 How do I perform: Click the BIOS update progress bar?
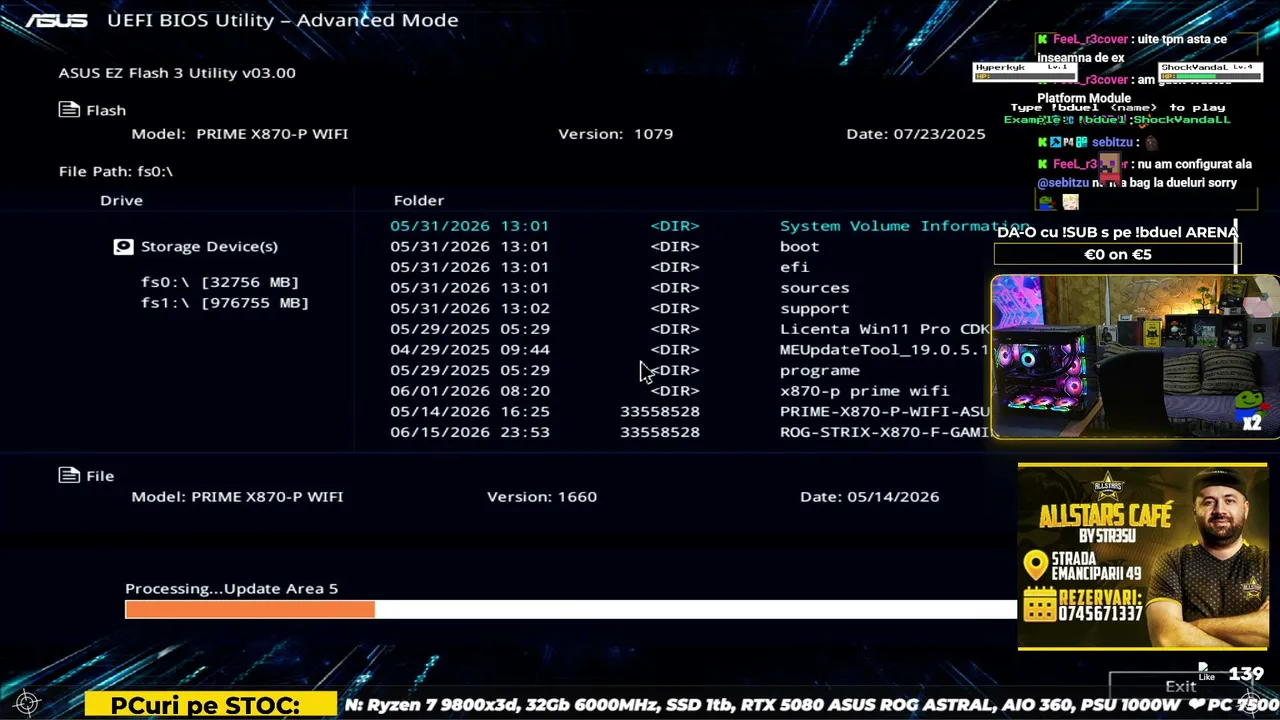pos(571,609)
